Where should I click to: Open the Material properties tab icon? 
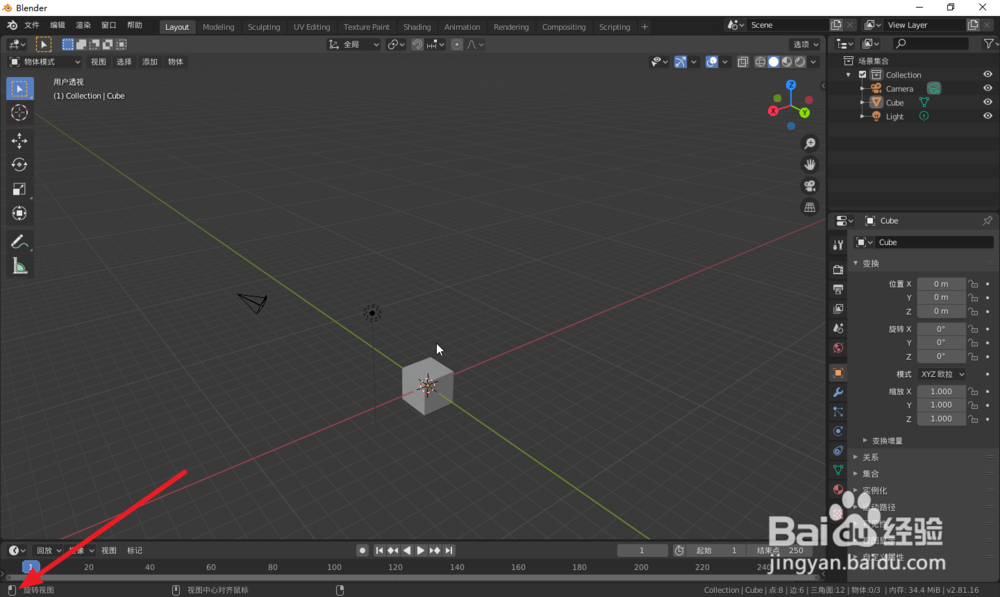pos(838,489)
